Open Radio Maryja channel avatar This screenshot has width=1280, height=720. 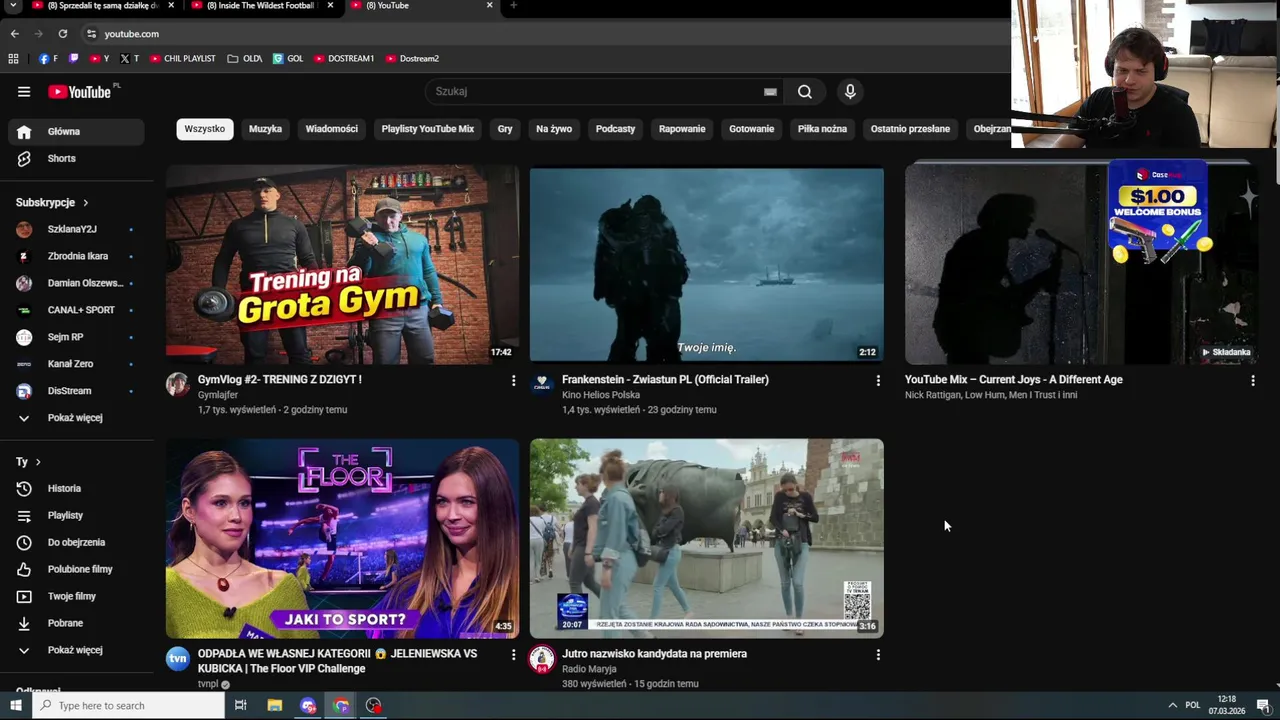click(x=542, y=658)
